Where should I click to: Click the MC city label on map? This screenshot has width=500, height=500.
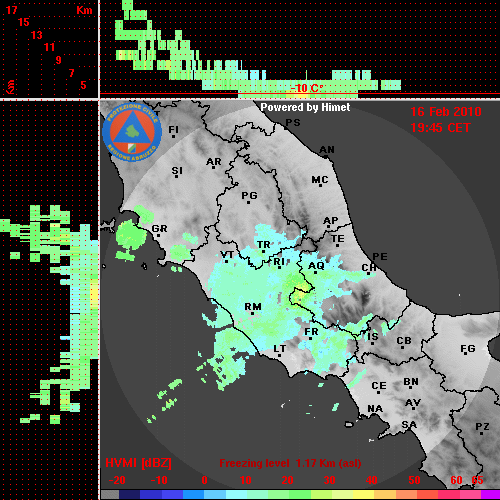click(x=320, y=180)
